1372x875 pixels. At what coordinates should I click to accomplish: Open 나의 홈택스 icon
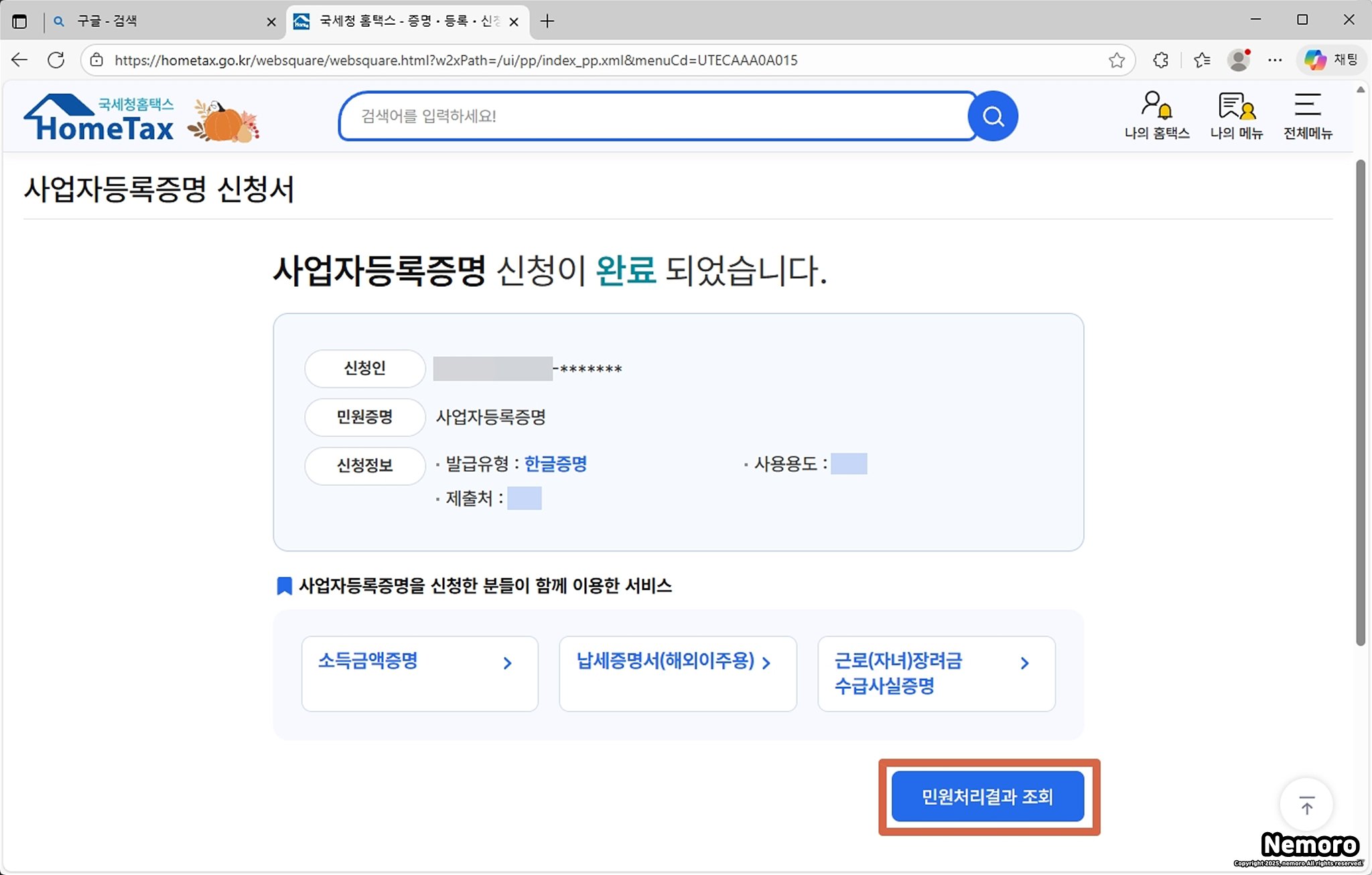[1156, 115]
